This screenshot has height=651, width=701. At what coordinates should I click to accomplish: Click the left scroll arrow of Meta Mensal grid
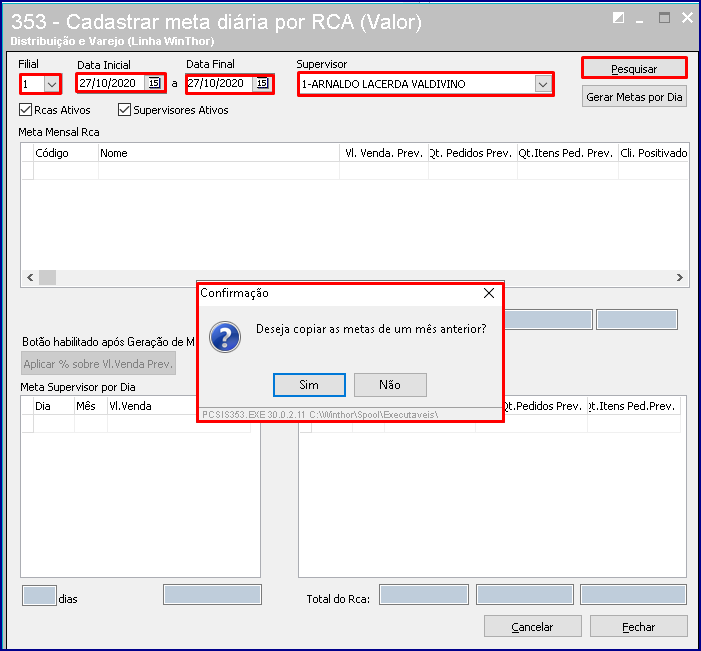point(30,277)
